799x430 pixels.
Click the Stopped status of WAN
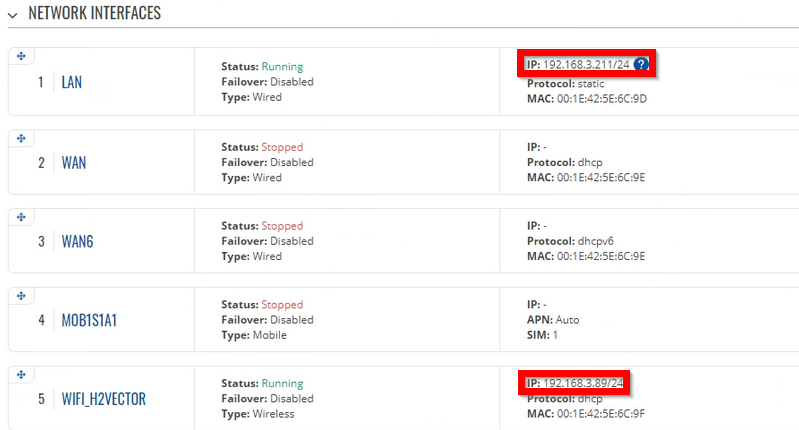pyautogui.click(x=282, y=147)
